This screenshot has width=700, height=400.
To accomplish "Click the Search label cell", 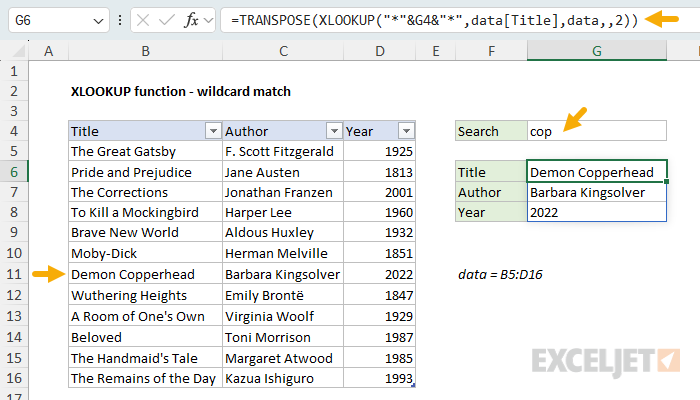I will (x=491, y=131).
